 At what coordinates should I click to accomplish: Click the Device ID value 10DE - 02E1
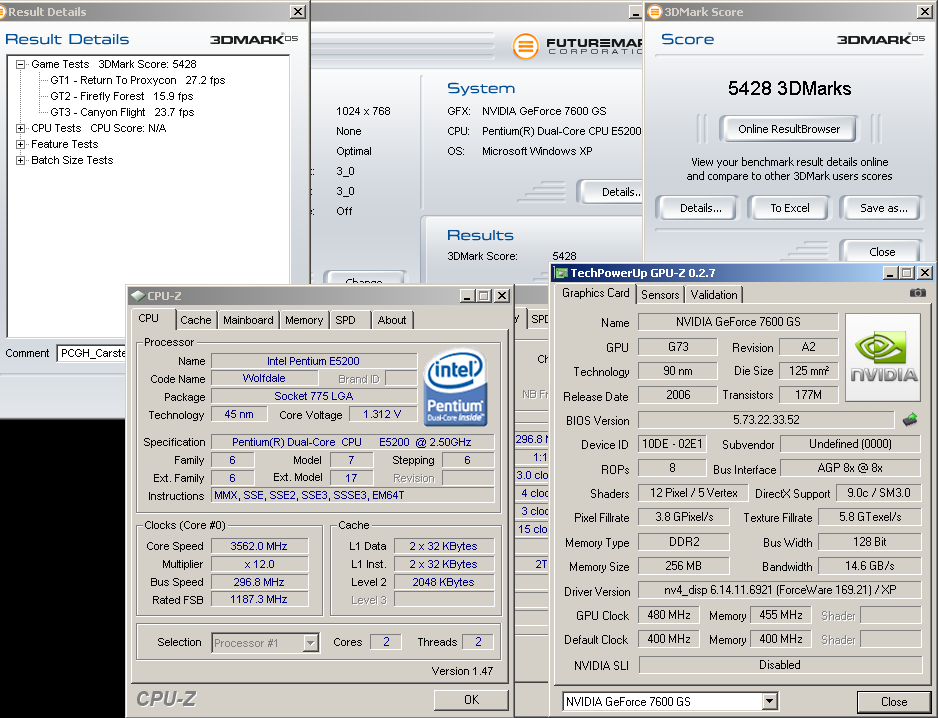point(672,443)
